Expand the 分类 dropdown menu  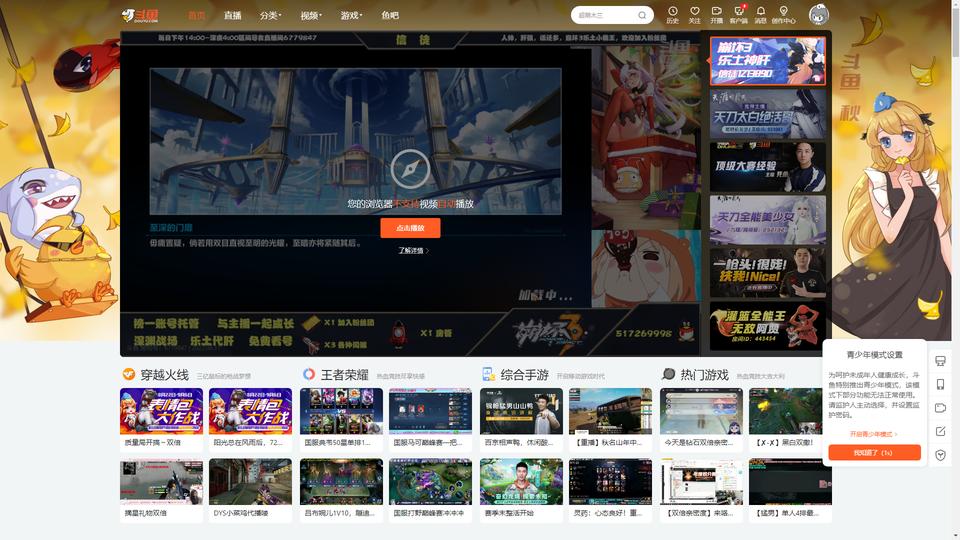point(270,15)
